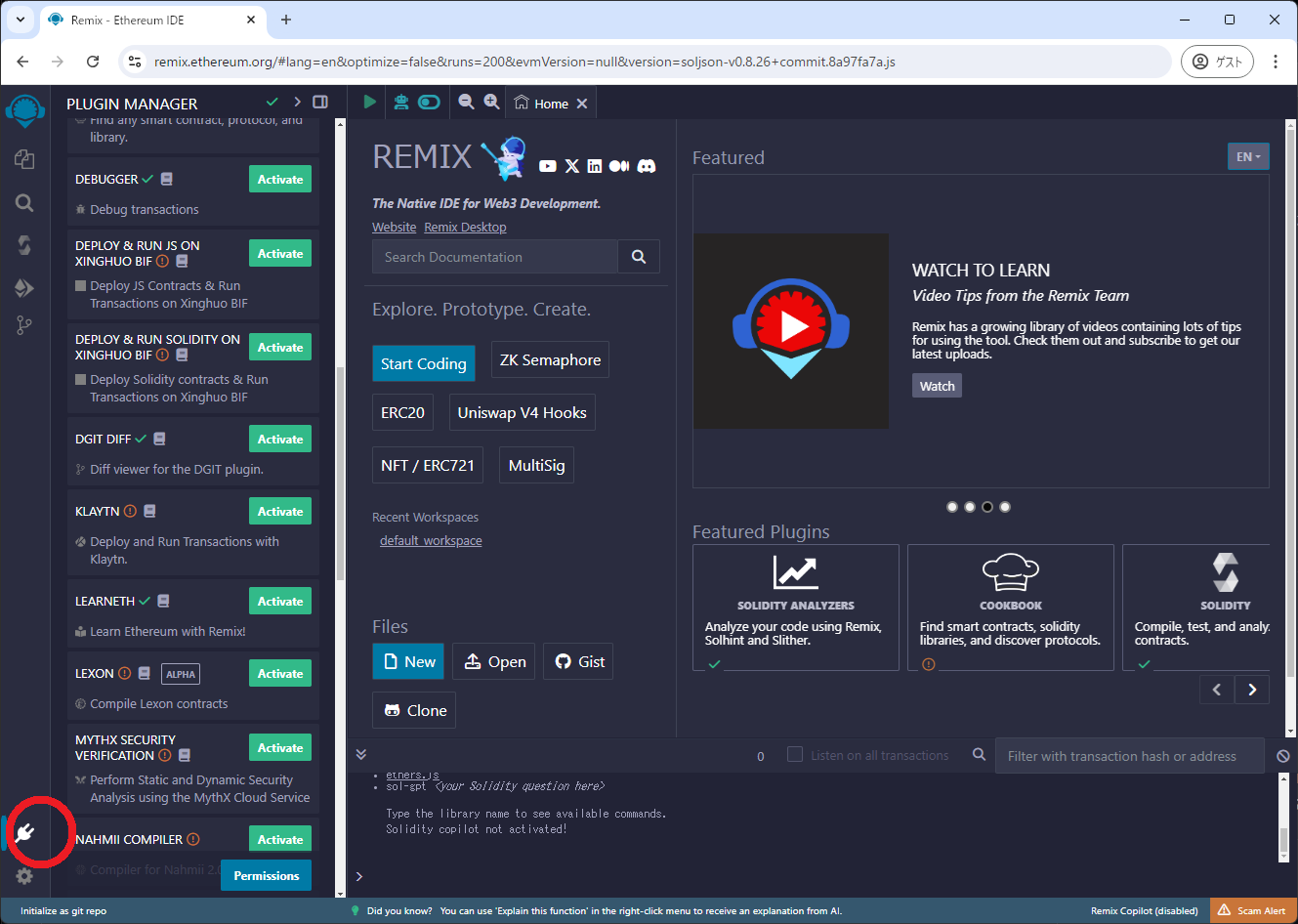Check Listen on all transactions checkbox
The image size is (1298, 924).
pos(795,755)
